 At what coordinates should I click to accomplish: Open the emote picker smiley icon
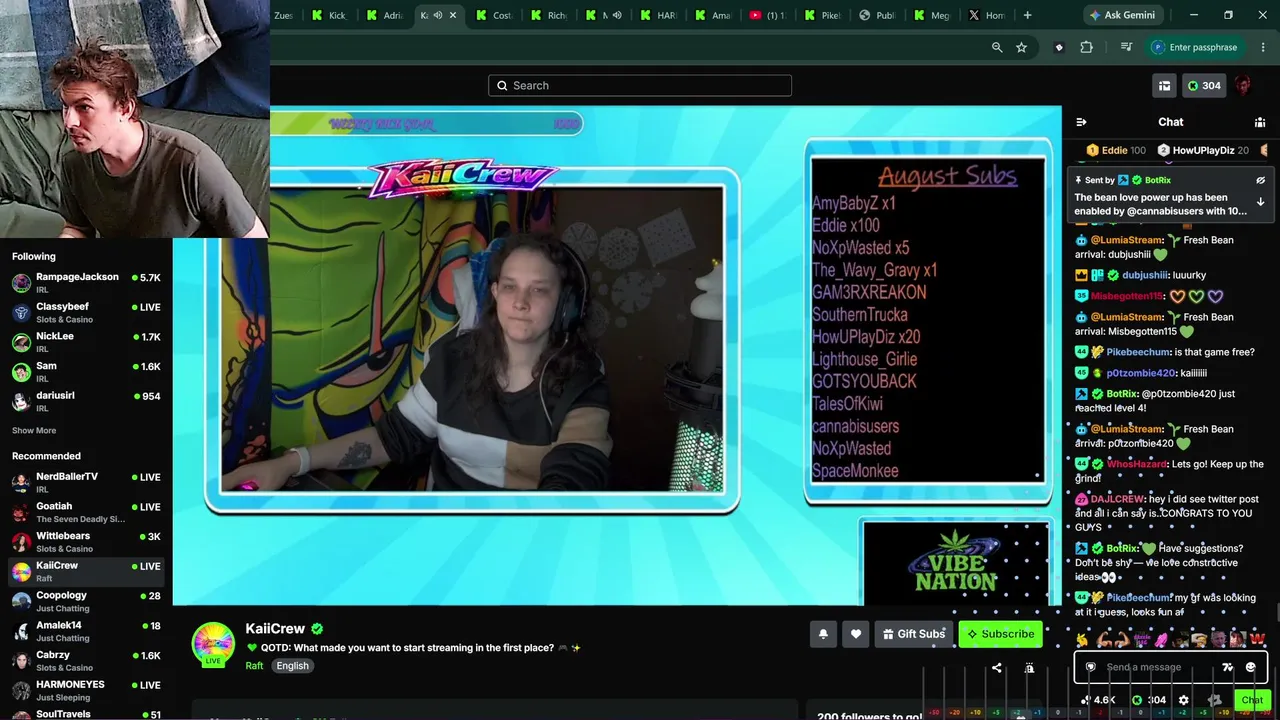(1250, 667)
